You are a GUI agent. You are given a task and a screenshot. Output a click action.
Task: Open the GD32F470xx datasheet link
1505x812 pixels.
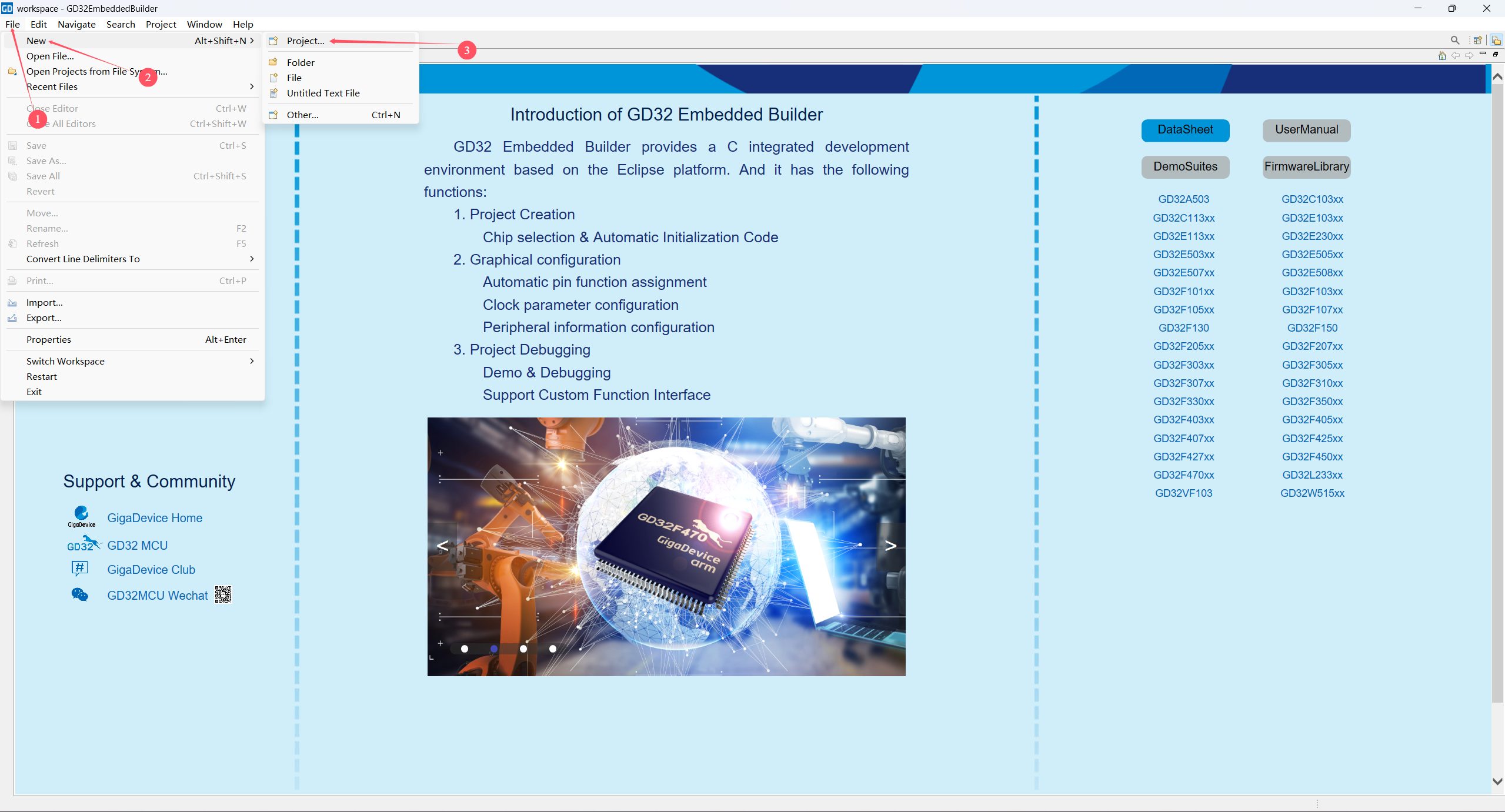click(1183, 474)
